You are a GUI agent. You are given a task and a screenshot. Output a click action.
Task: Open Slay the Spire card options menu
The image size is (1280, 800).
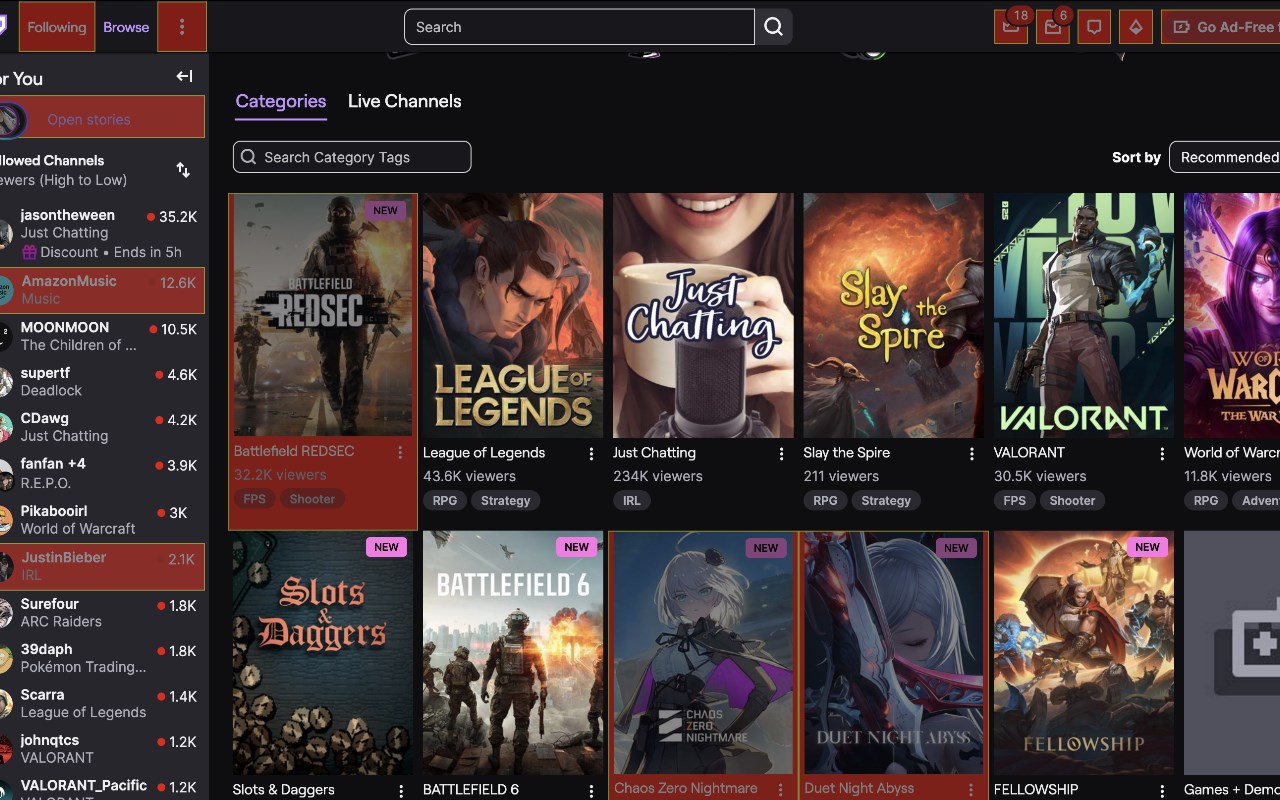pos(971,454)
